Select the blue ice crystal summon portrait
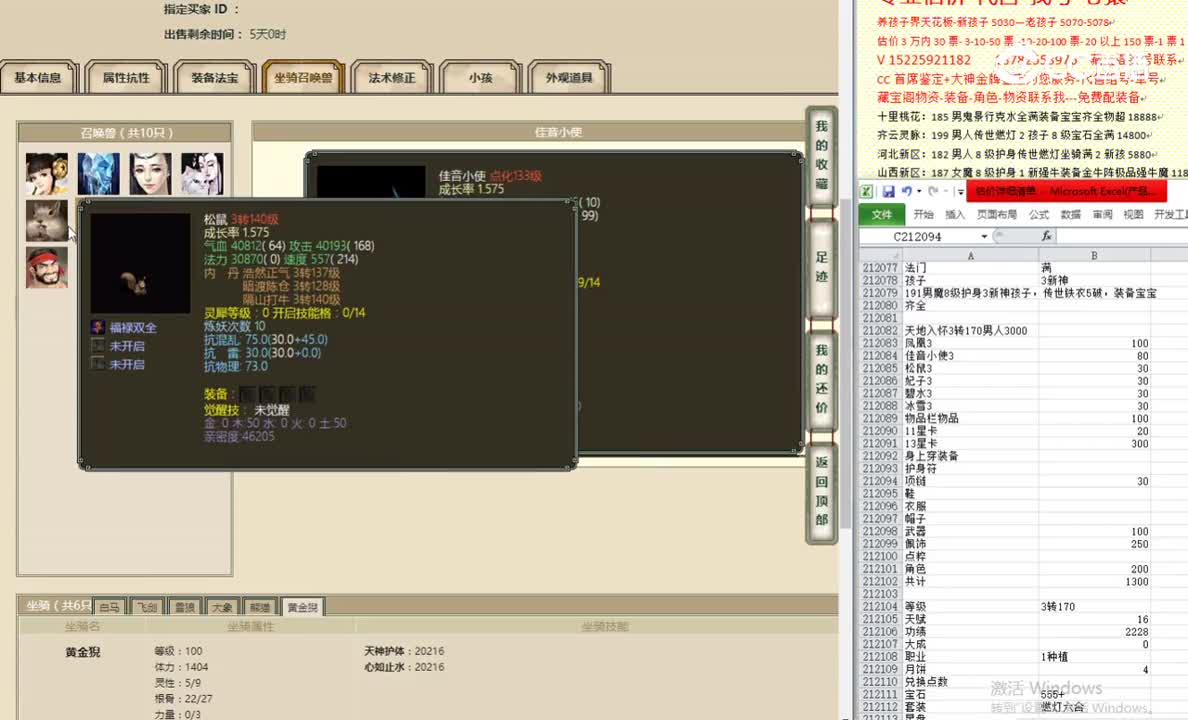 (x=98, y=174)
